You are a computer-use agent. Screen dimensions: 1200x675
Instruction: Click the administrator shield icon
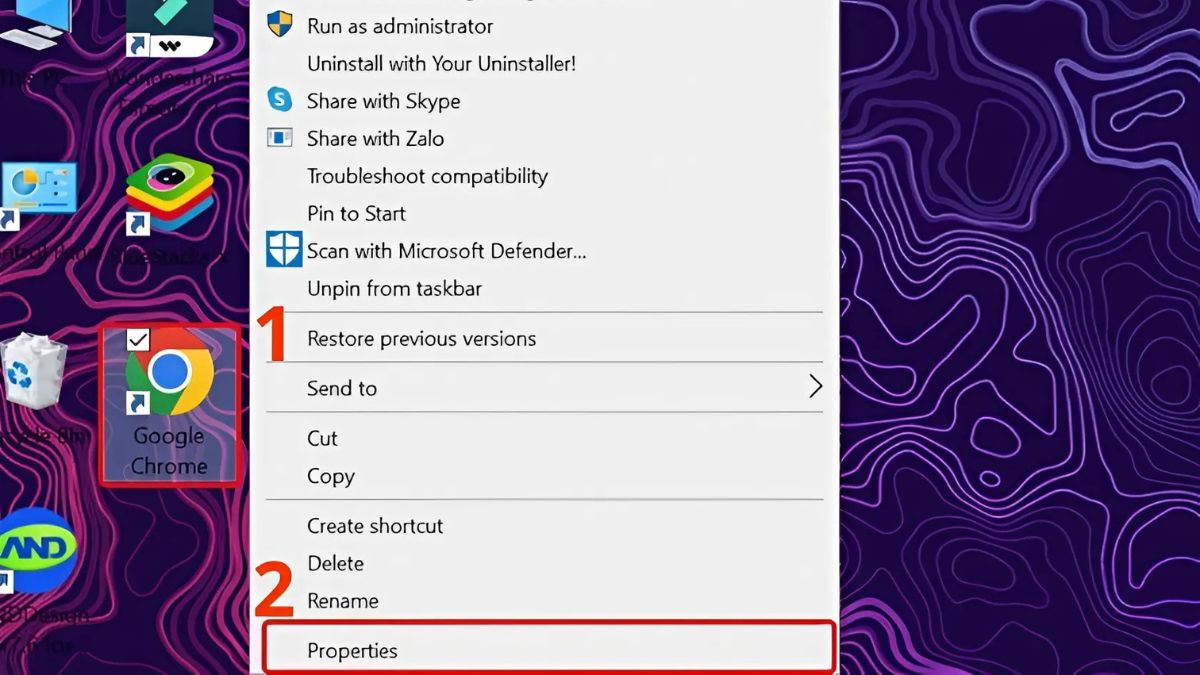point(280,25)
